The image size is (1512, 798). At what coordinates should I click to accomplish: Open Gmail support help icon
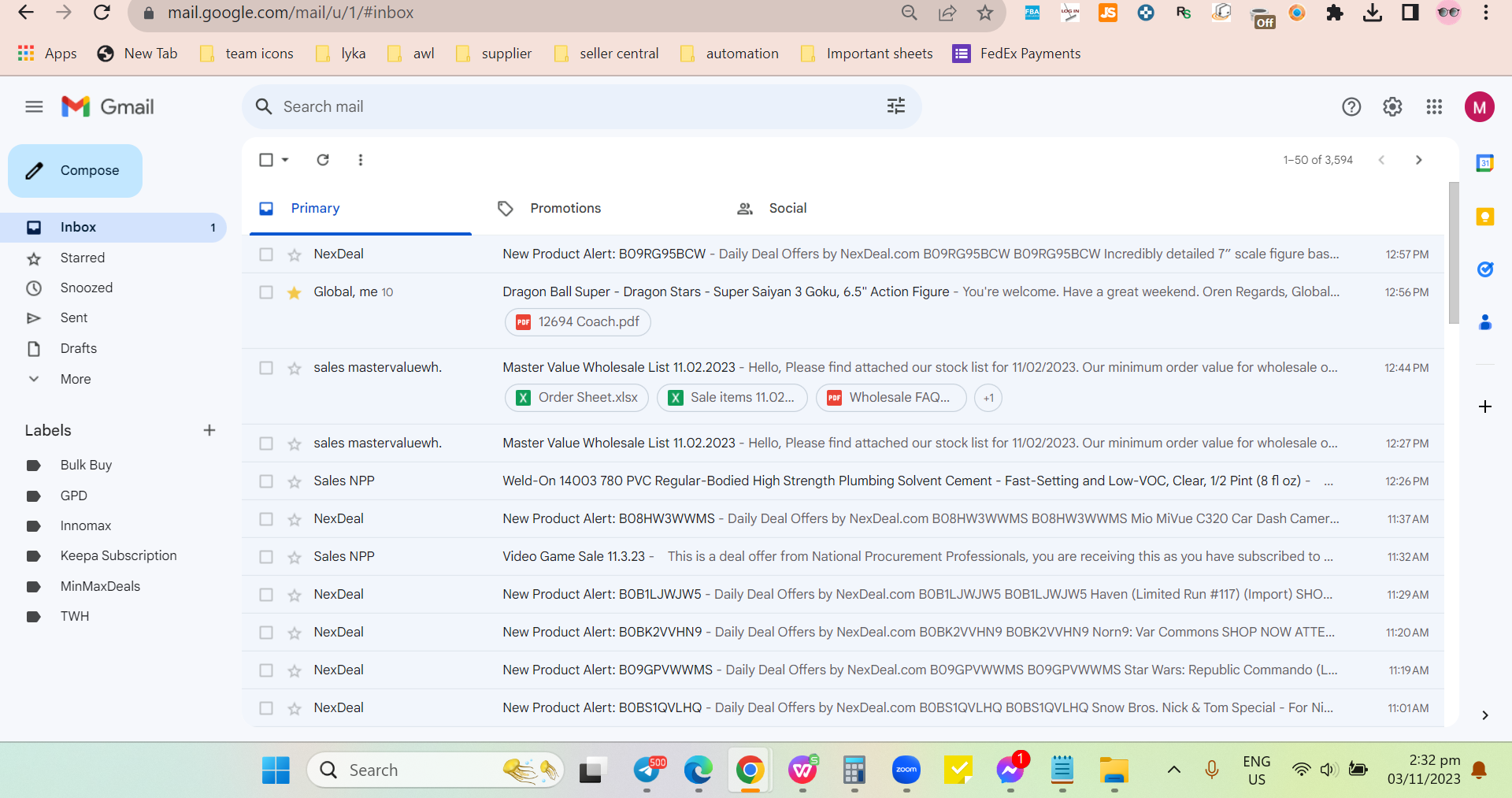(x=1351, y=106)
